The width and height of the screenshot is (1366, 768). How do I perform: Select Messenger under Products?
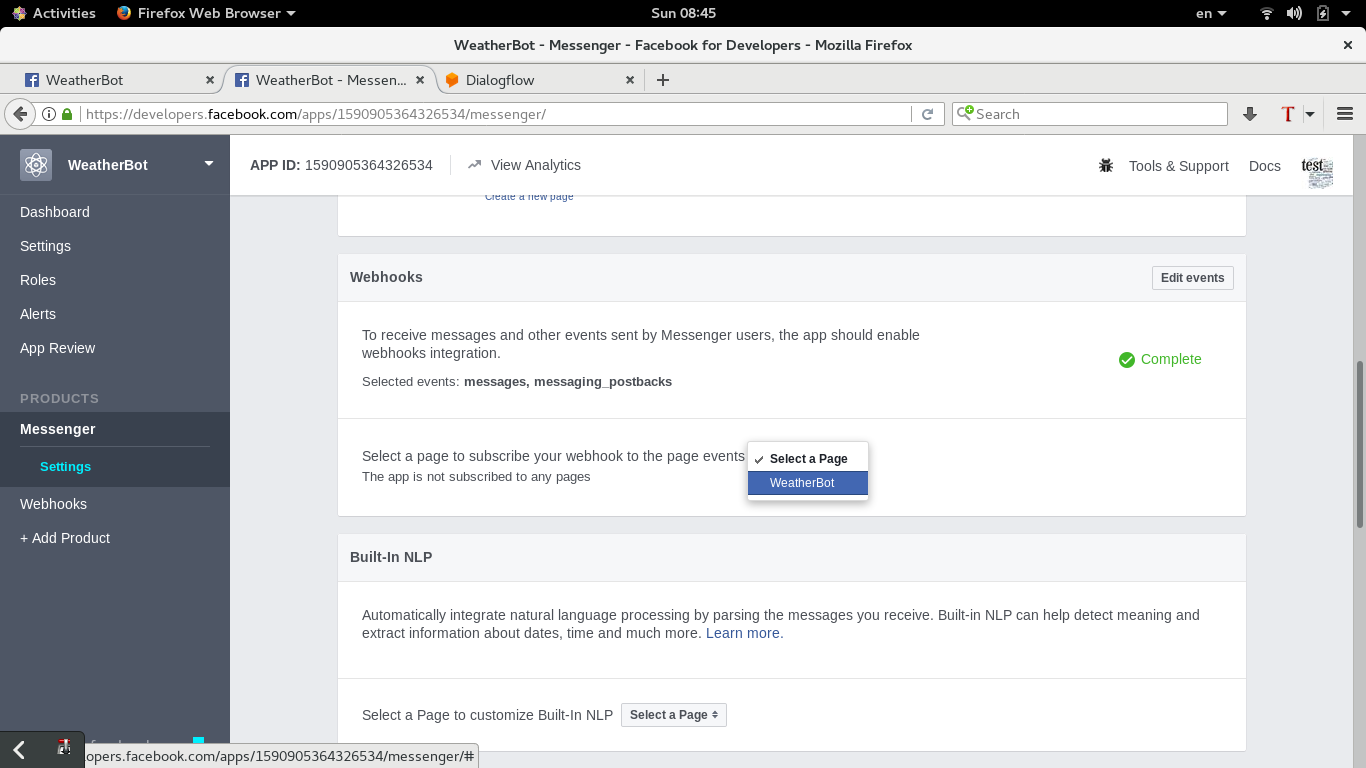pyautogui.click(x=58, y=429)
